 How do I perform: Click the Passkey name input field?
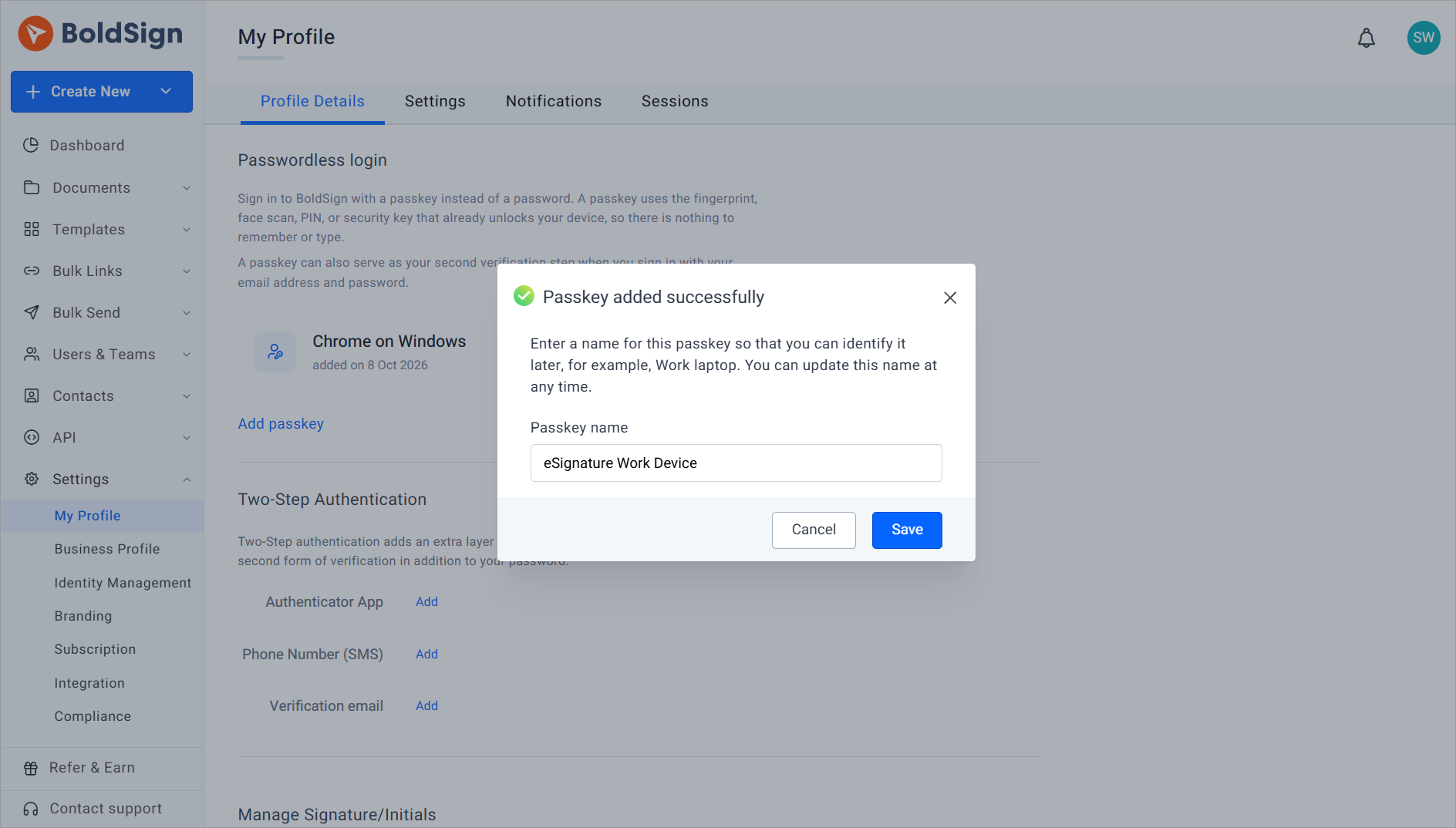tap(736, 463)
